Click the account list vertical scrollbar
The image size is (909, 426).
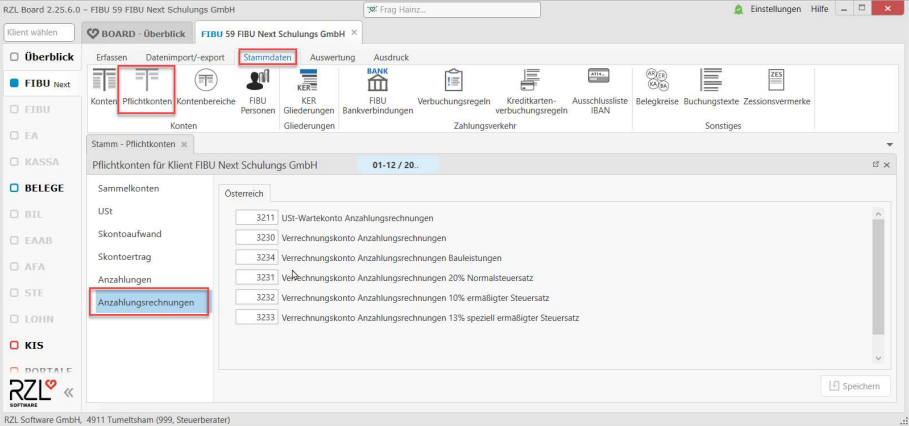coord(878,275)
